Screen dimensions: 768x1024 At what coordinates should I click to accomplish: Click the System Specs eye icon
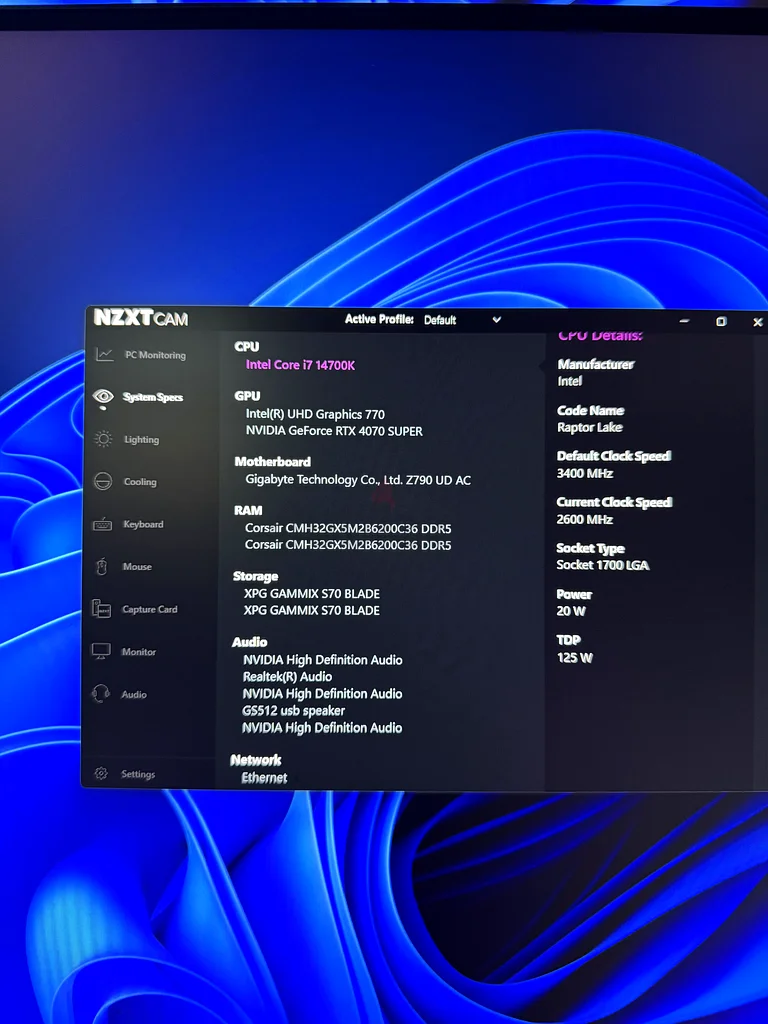pos(103,397)
